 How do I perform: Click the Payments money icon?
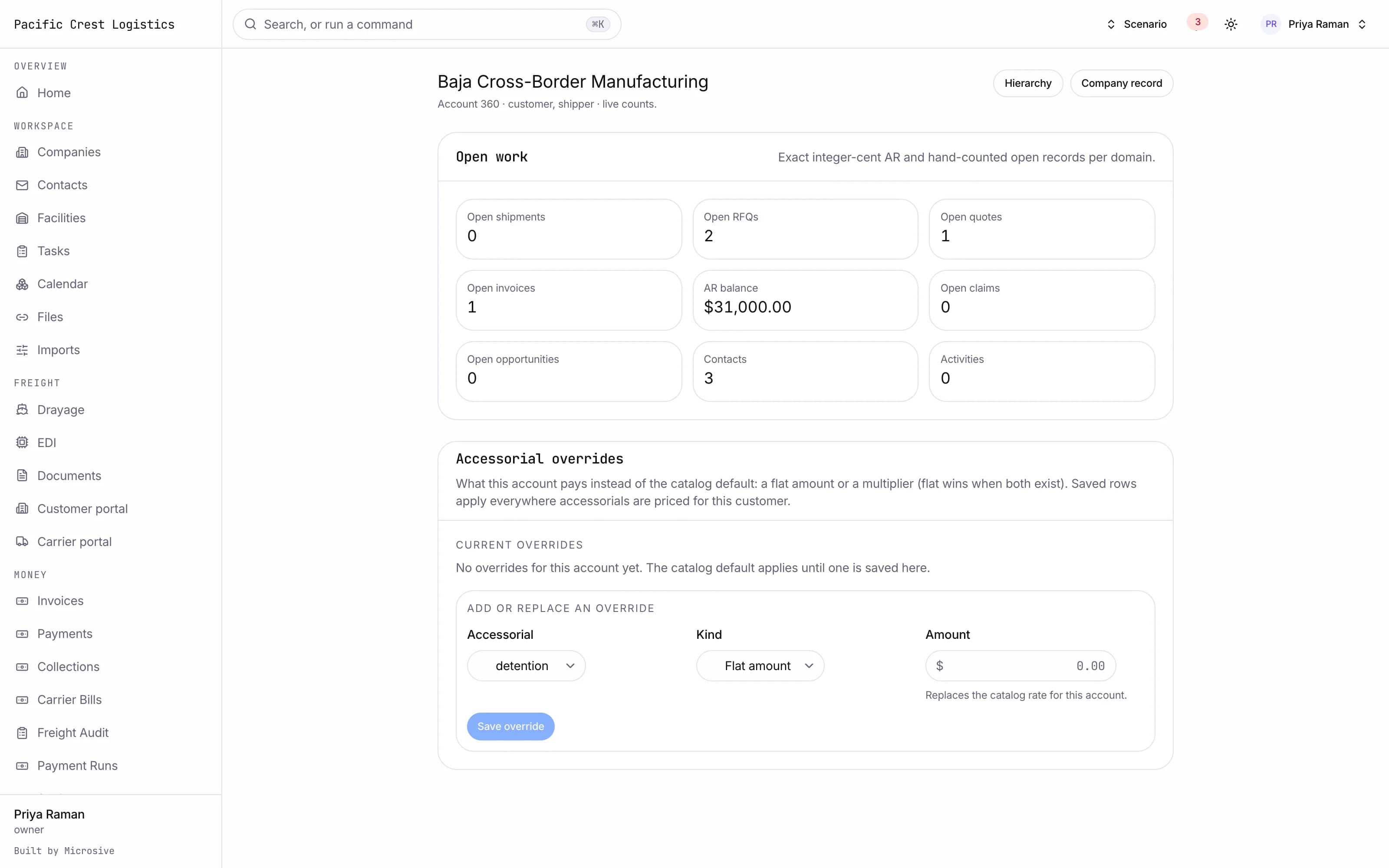coord(22,634)
